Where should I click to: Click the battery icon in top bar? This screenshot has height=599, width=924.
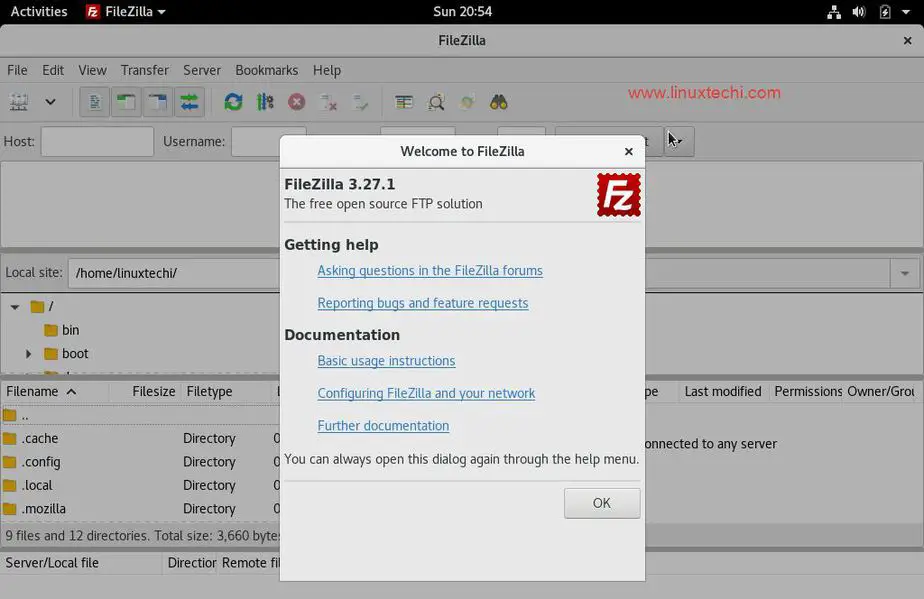click(x=885, y=12)
